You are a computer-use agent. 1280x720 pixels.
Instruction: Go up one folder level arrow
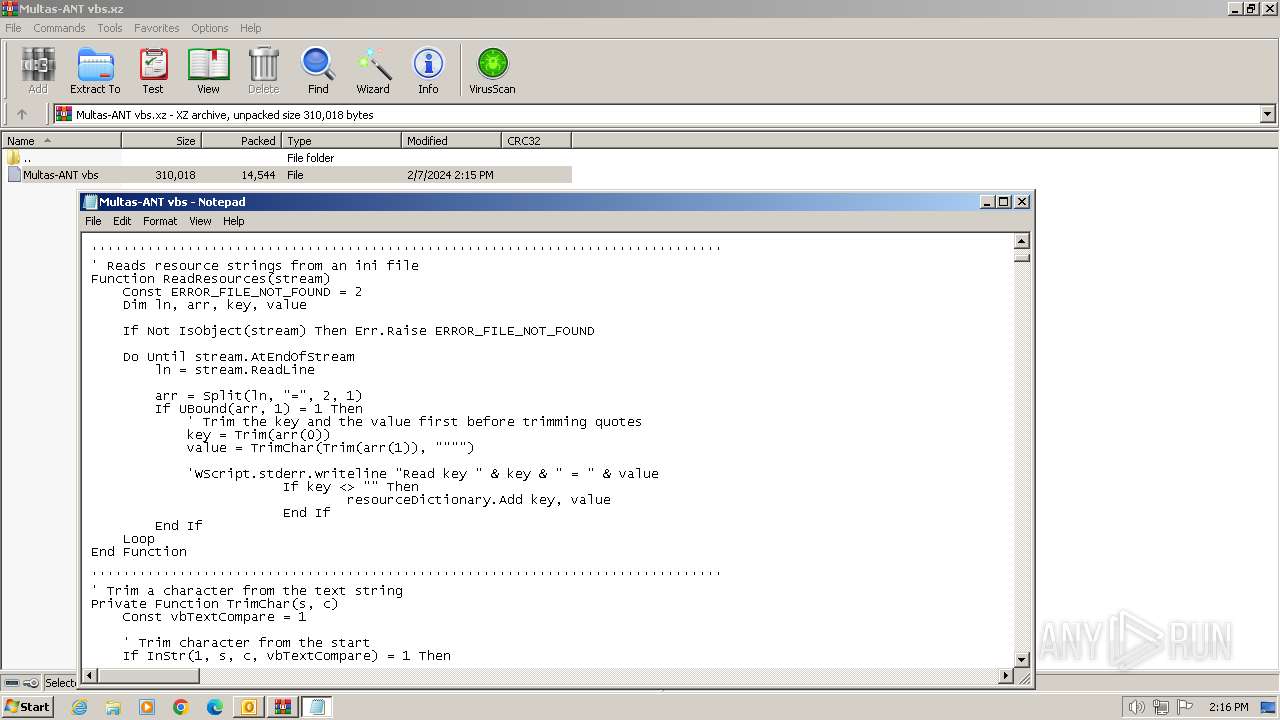point(22,115)
